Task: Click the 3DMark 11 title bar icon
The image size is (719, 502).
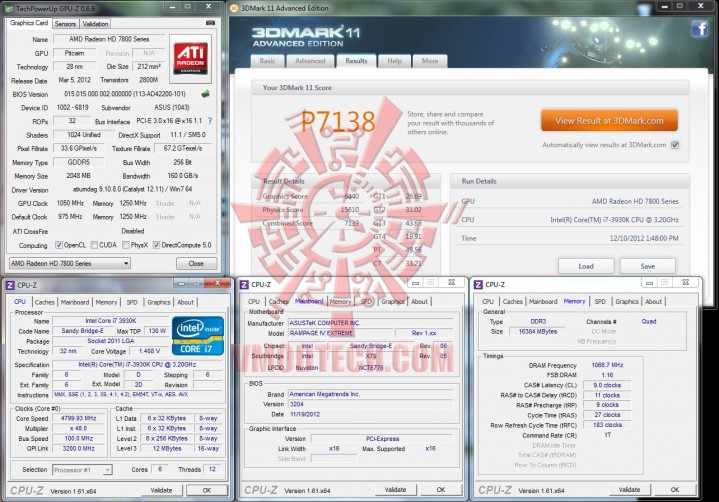Action: pos(234,8)
